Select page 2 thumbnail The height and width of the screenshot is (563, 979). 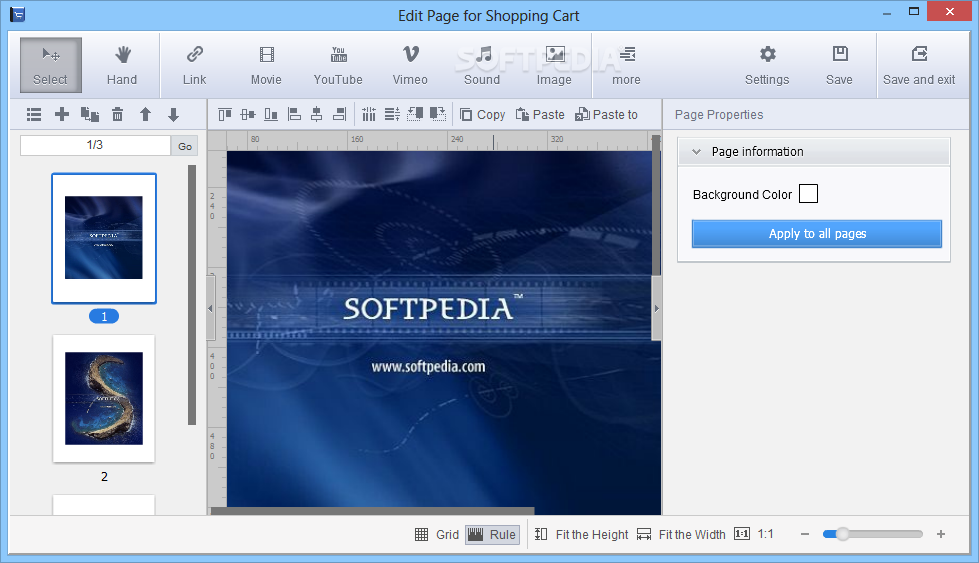point(104,398)
